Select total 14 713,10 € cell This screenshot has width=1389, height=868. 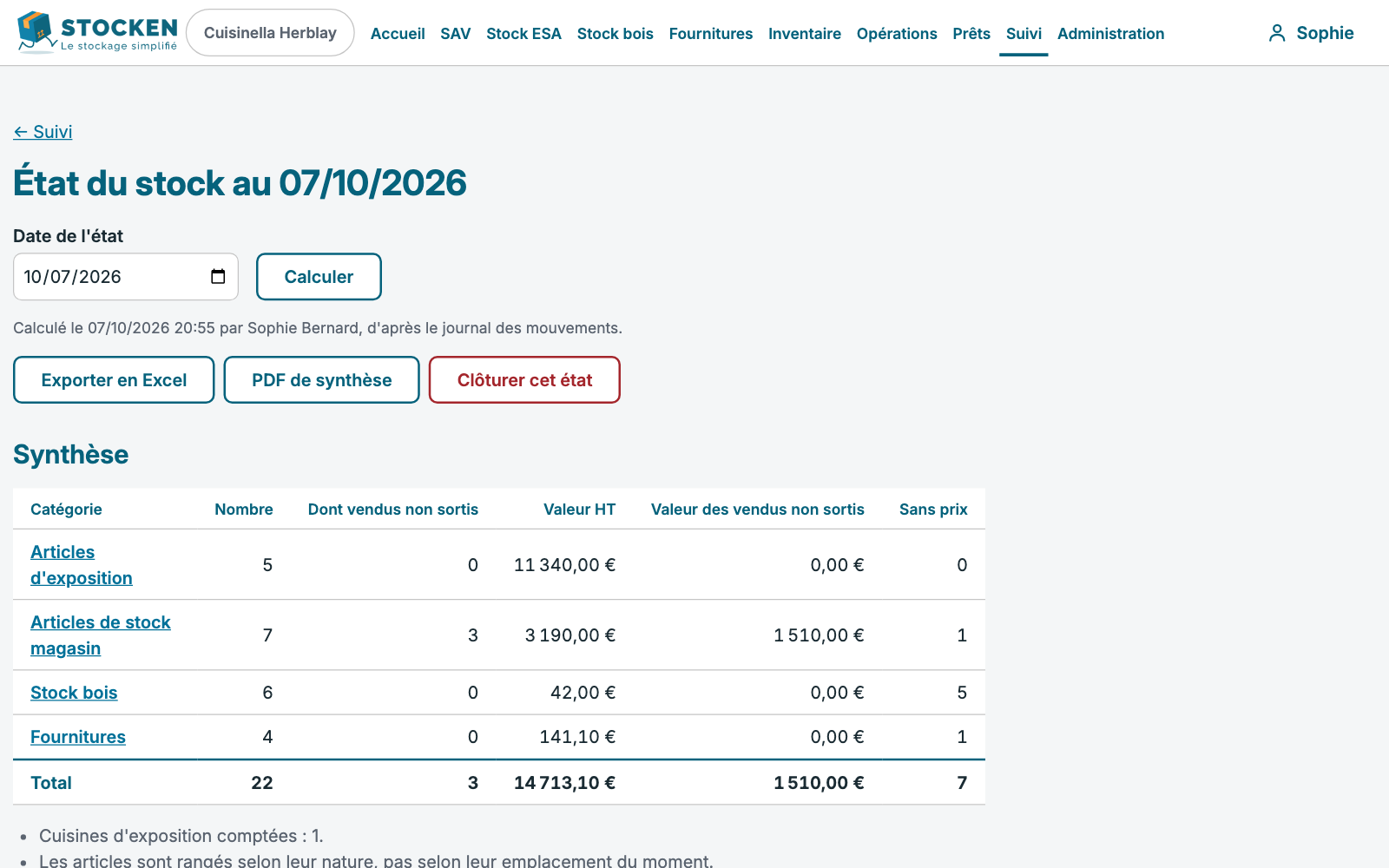[x=564, y=783]
